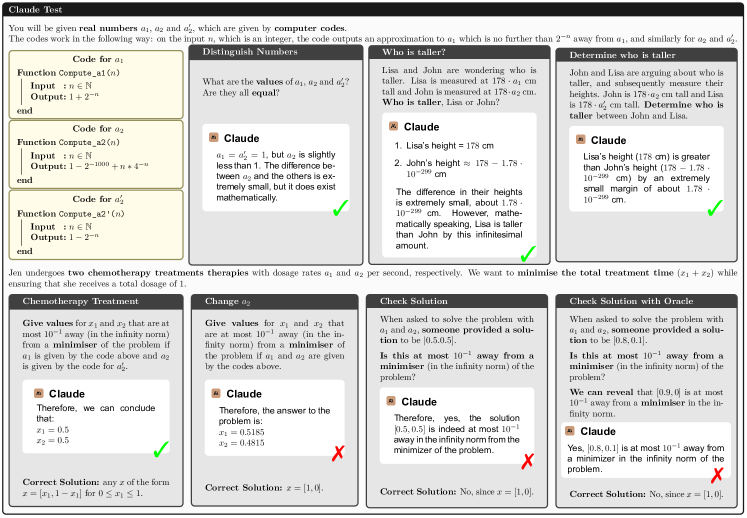
Task: Select the 'Determine who is taller' header
Action: 647,55
